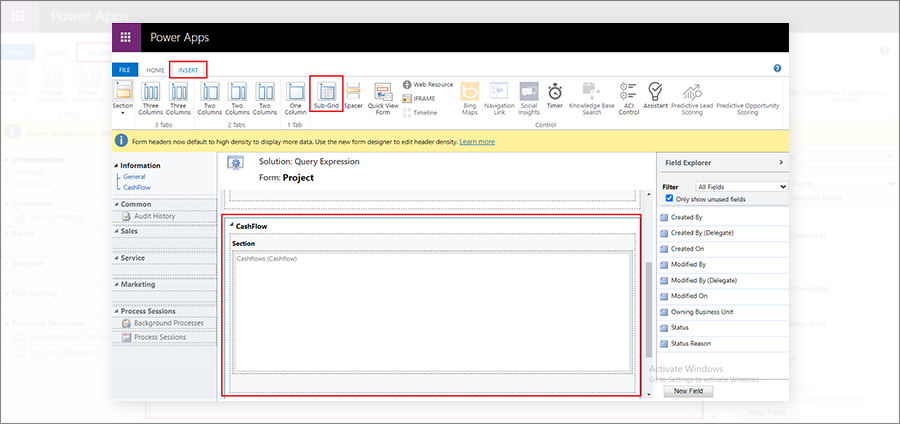This screenshot has width=900, height=424.
Task: Open the help question mark icon
Action: [x=777, y=68]
